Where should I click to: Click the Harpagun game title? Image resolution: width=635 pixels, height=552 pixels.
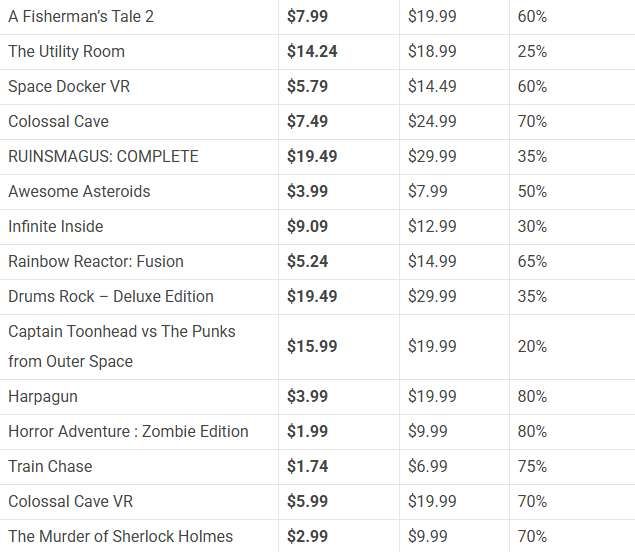43,397
